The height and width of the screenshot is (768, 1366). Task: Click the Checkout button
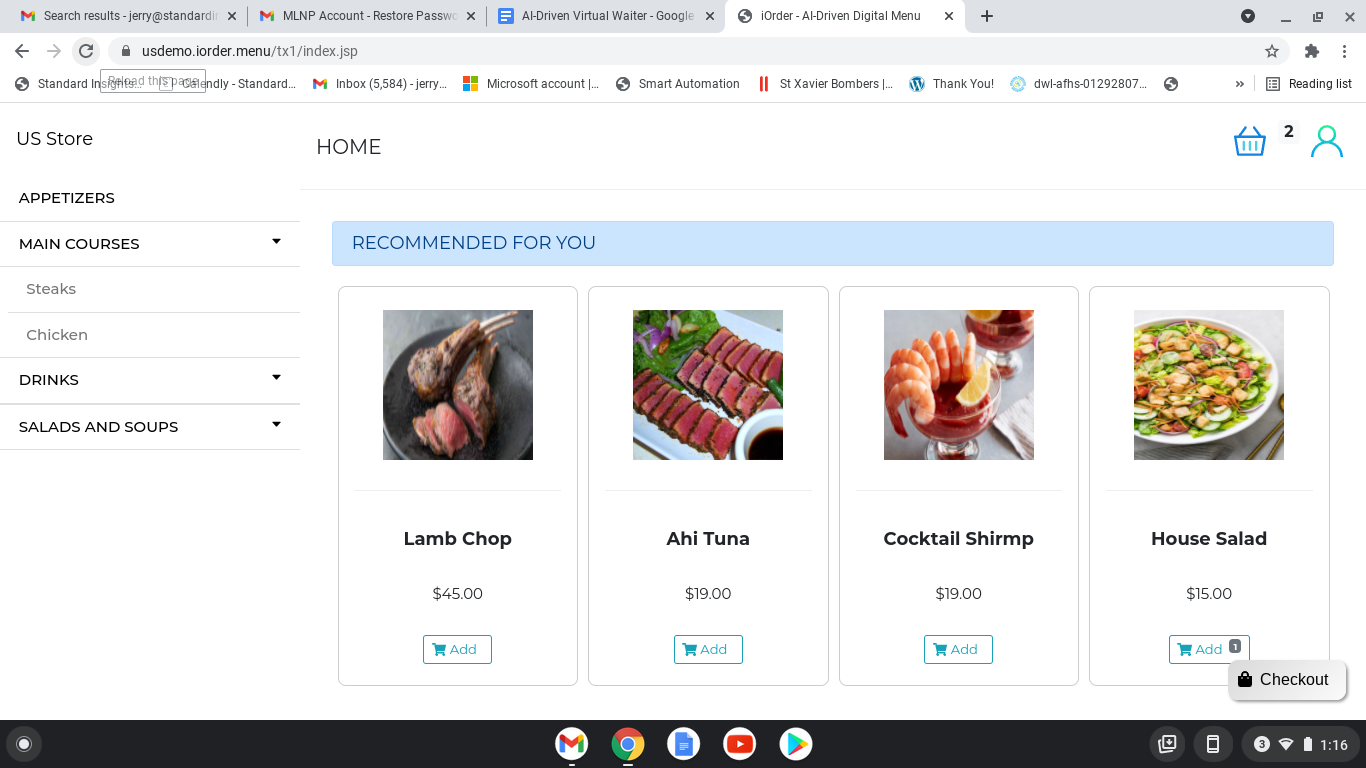point(1287,680)
